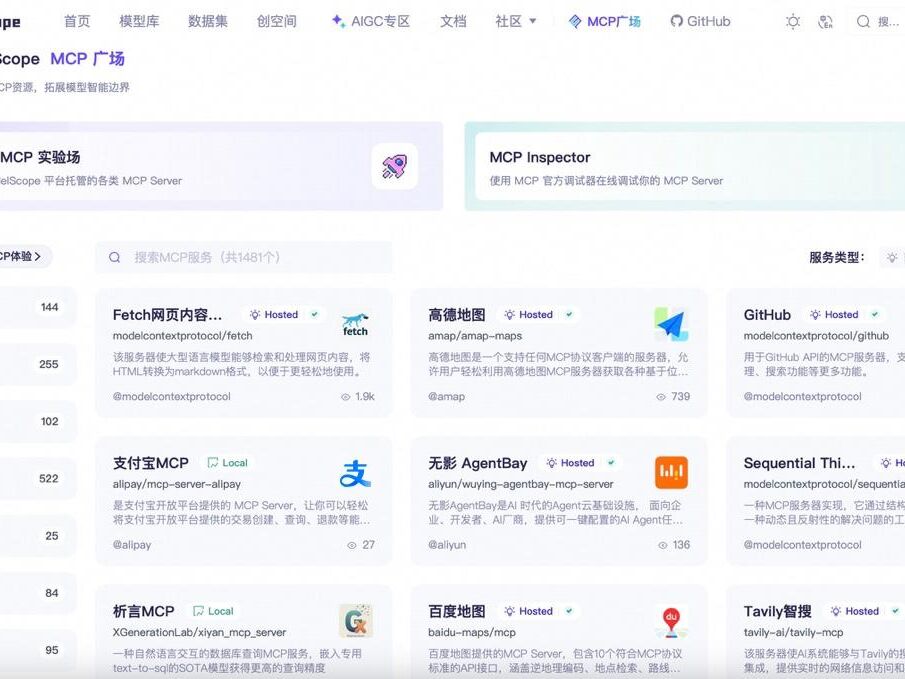Click the eye icon beside 27 views

351,545
